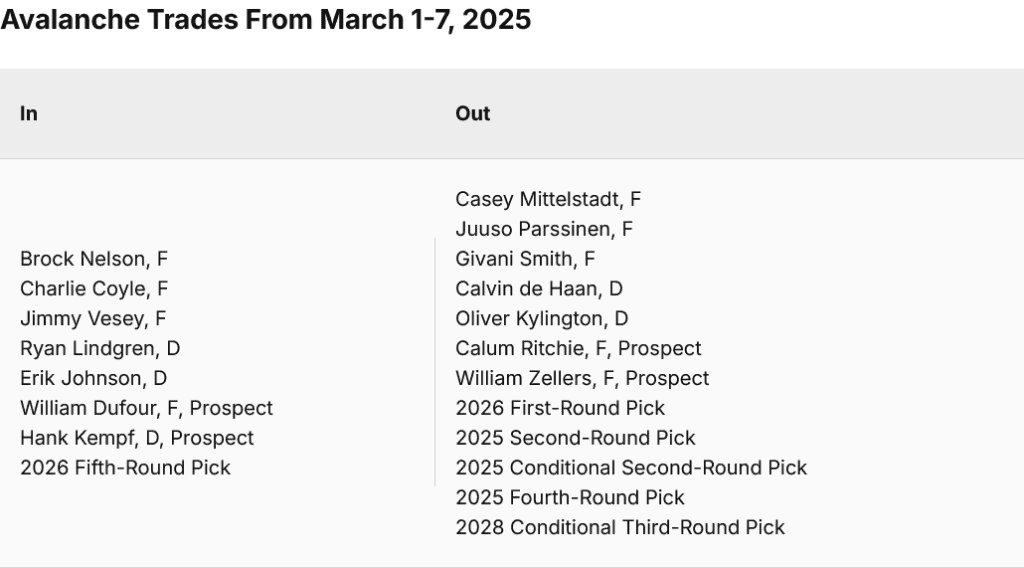
Task: Select the "Out" column header
Action: click(x=473, y=114)
